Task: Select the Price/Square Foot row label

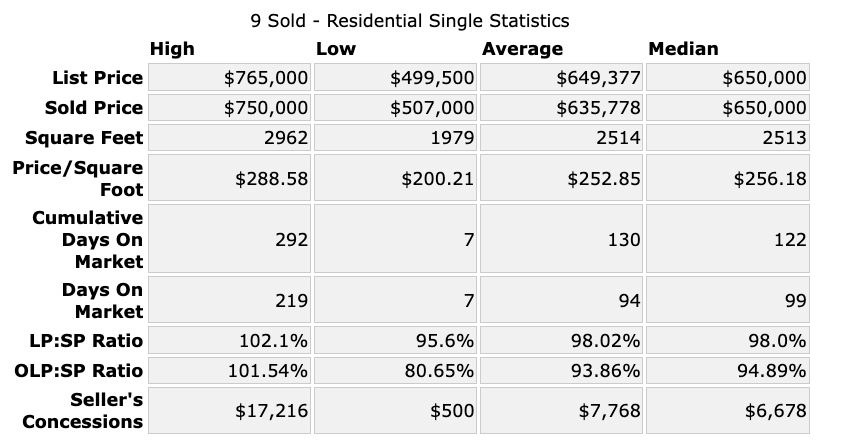Action: pyautogui.click(x=78, y=178)
